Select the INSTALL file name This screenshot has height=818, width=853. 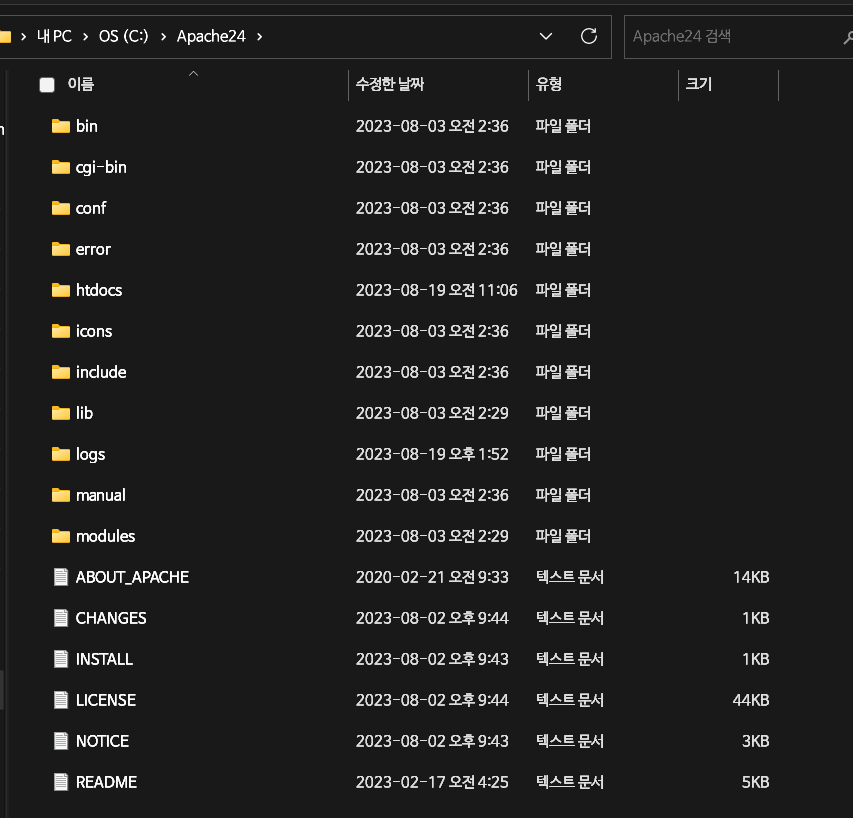104,659
